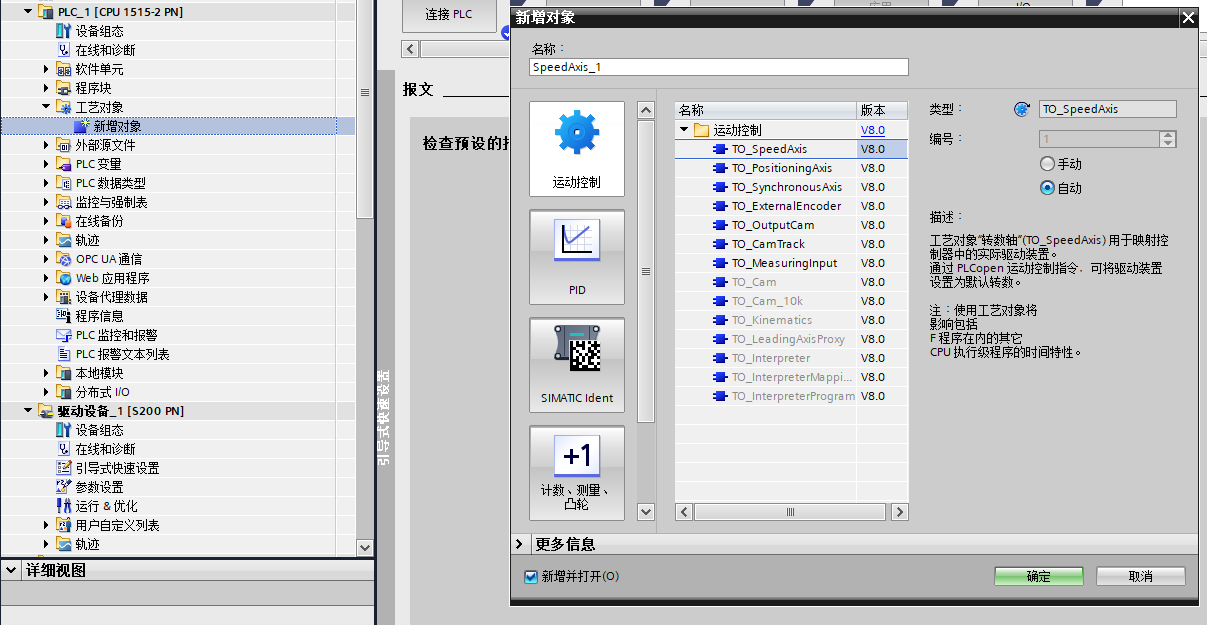Screen dimensions: 1207x625
Task: Toggle the 新增并打开 checkbox
Action: point(531,577)
